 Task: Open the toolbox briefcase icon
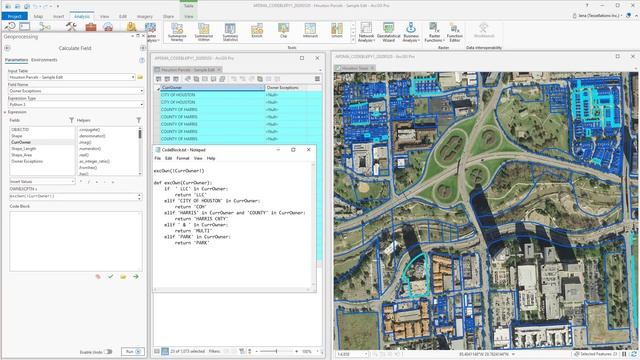(91, 27)
